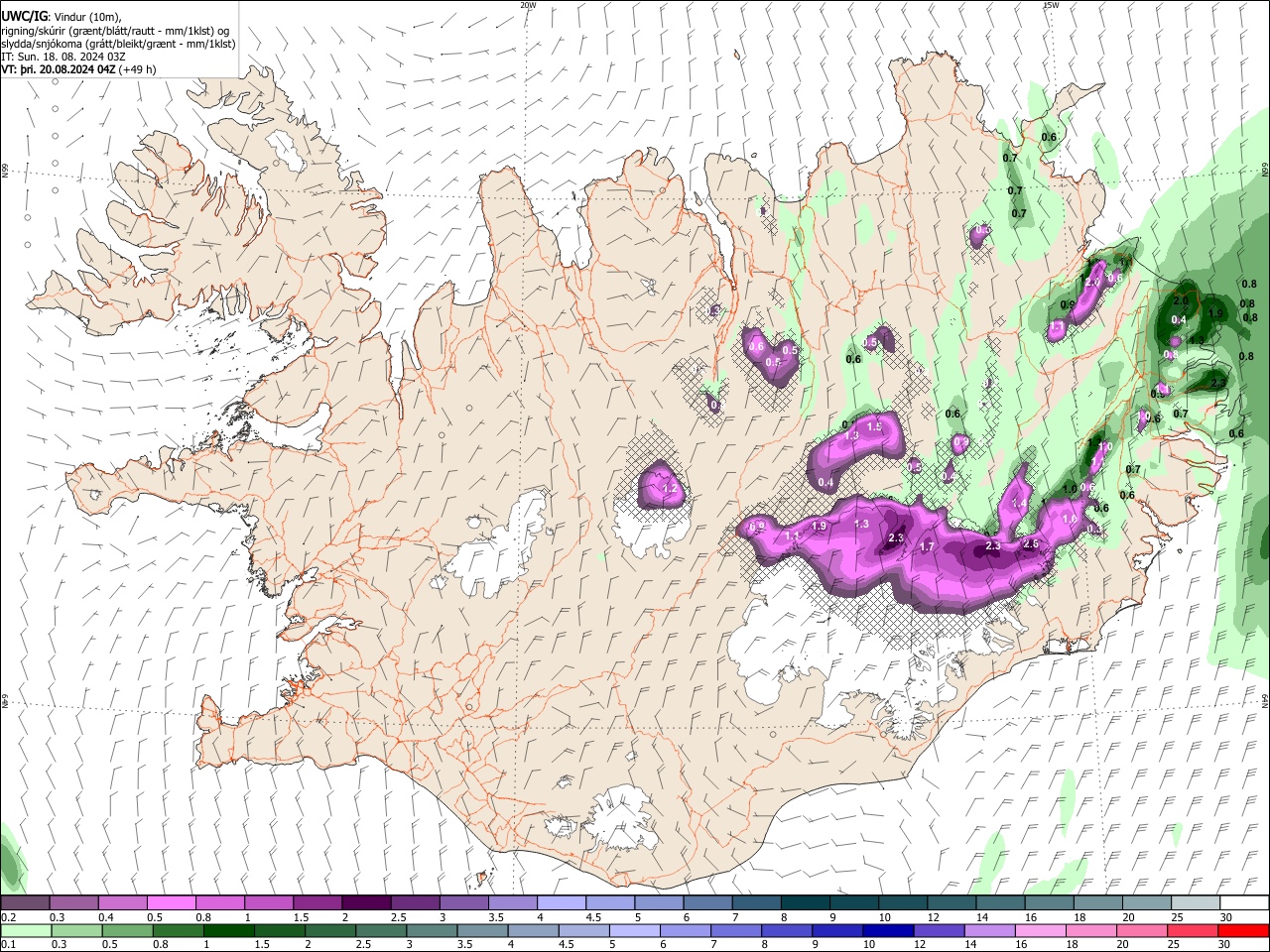Click the 'rigning/skúrir' legend description line

point(115,31)
